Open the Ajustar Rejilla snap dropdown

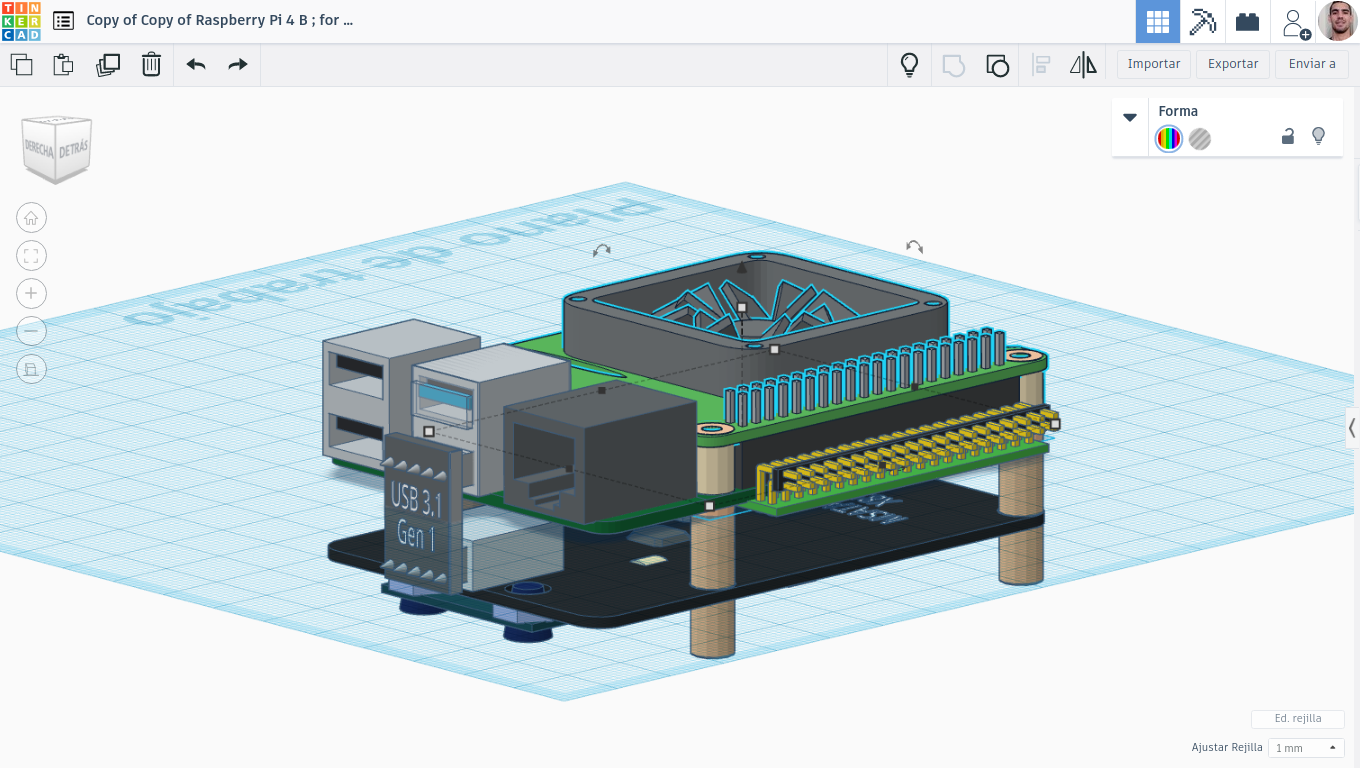click(1306, 748)
